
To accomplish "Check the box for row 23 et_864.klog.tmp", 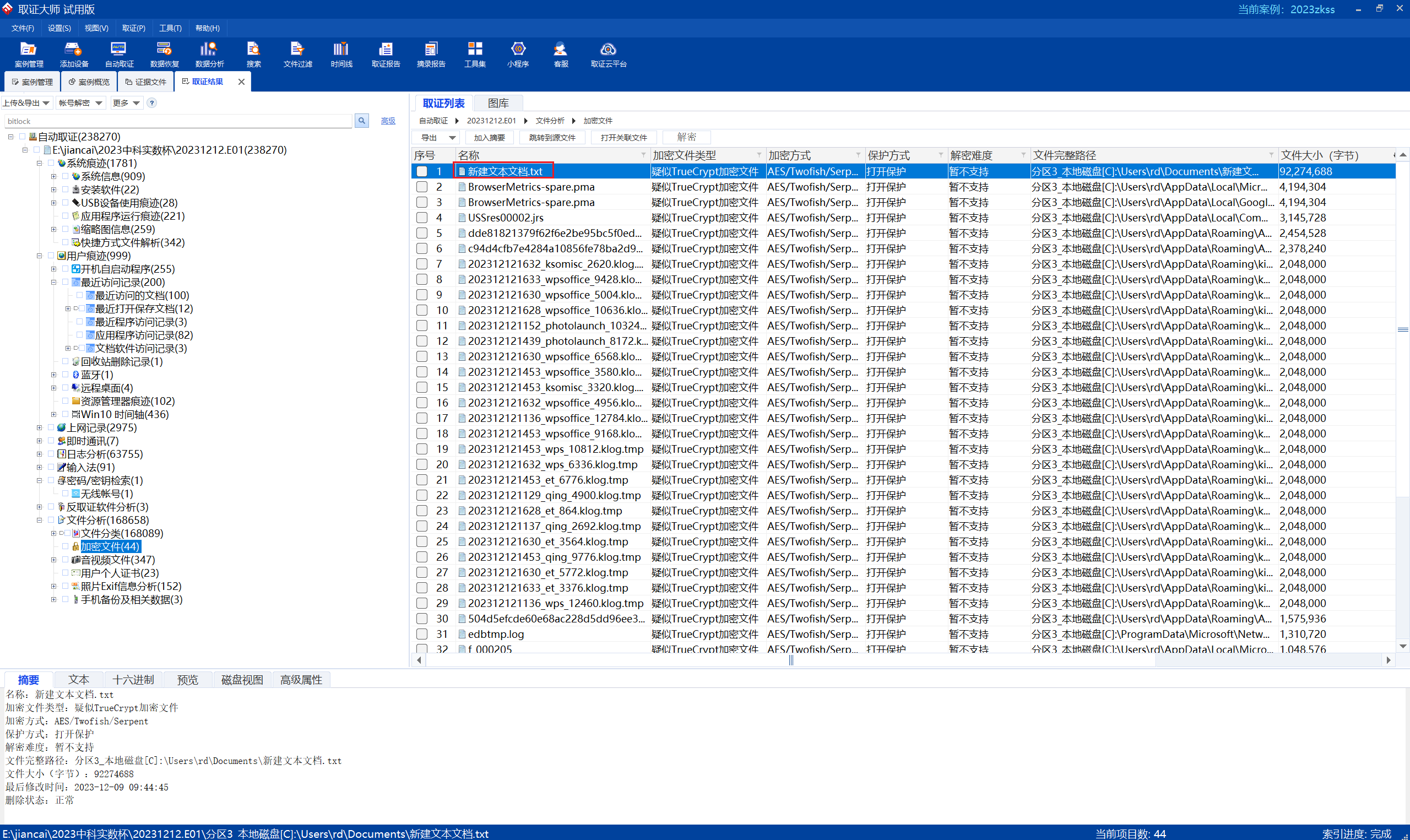I will 422,511.
